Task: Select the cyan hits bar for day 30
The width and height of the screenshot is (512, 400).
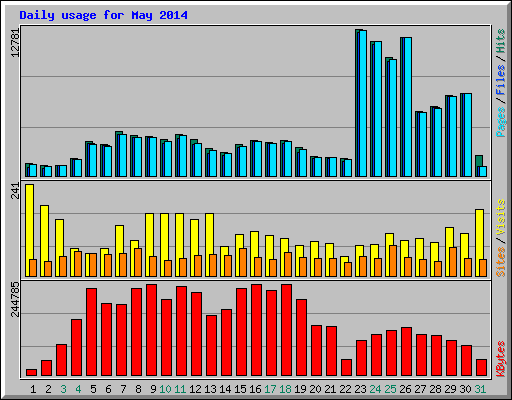Action: (x=468, y=135)
